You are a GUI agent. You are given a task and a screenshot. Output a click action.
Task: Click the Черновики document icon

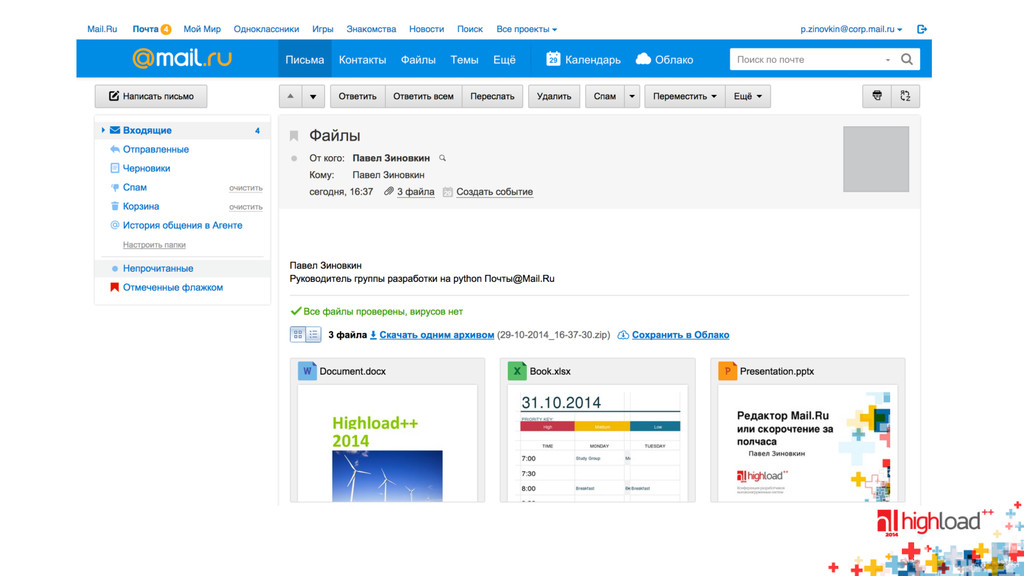click(x=115, y=168)
